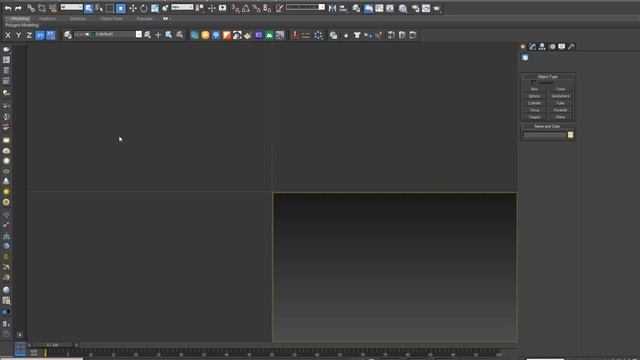640x360 pixels.
Task: Click the Teapot primitive button
Action: click(x=534, y=117)
